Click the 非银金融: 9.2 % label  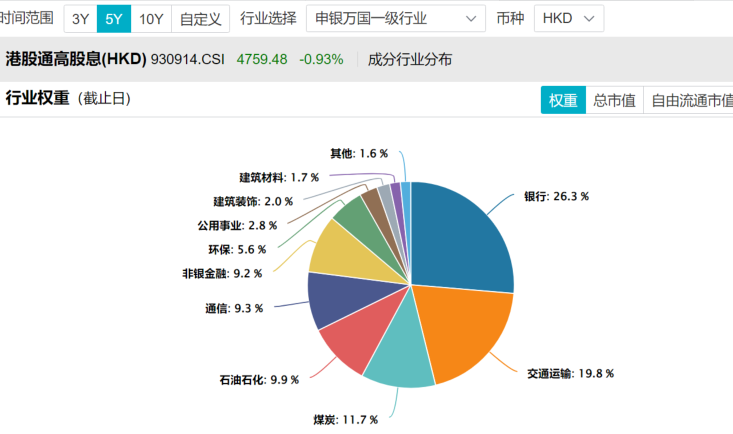tap(222, 274)
